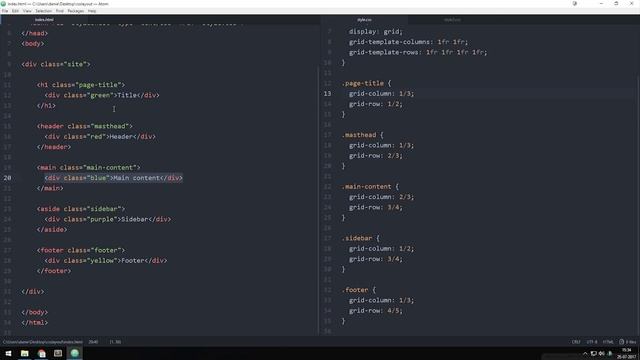Click line number 13 in CSS gutter
Image resolution: width=640 pixels, height=360 pixels.
coord(327,93)
